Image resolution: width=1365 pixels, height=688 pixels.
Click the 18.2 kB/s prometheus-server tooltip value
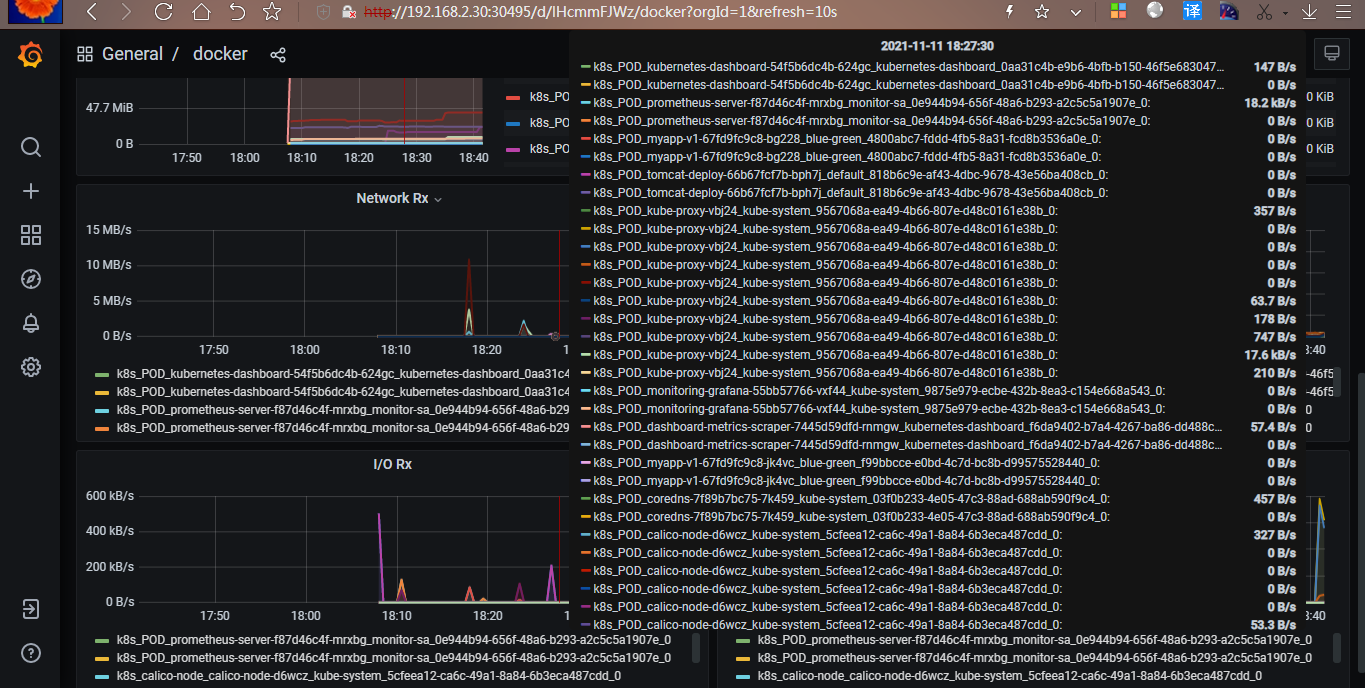point(1270,103)
